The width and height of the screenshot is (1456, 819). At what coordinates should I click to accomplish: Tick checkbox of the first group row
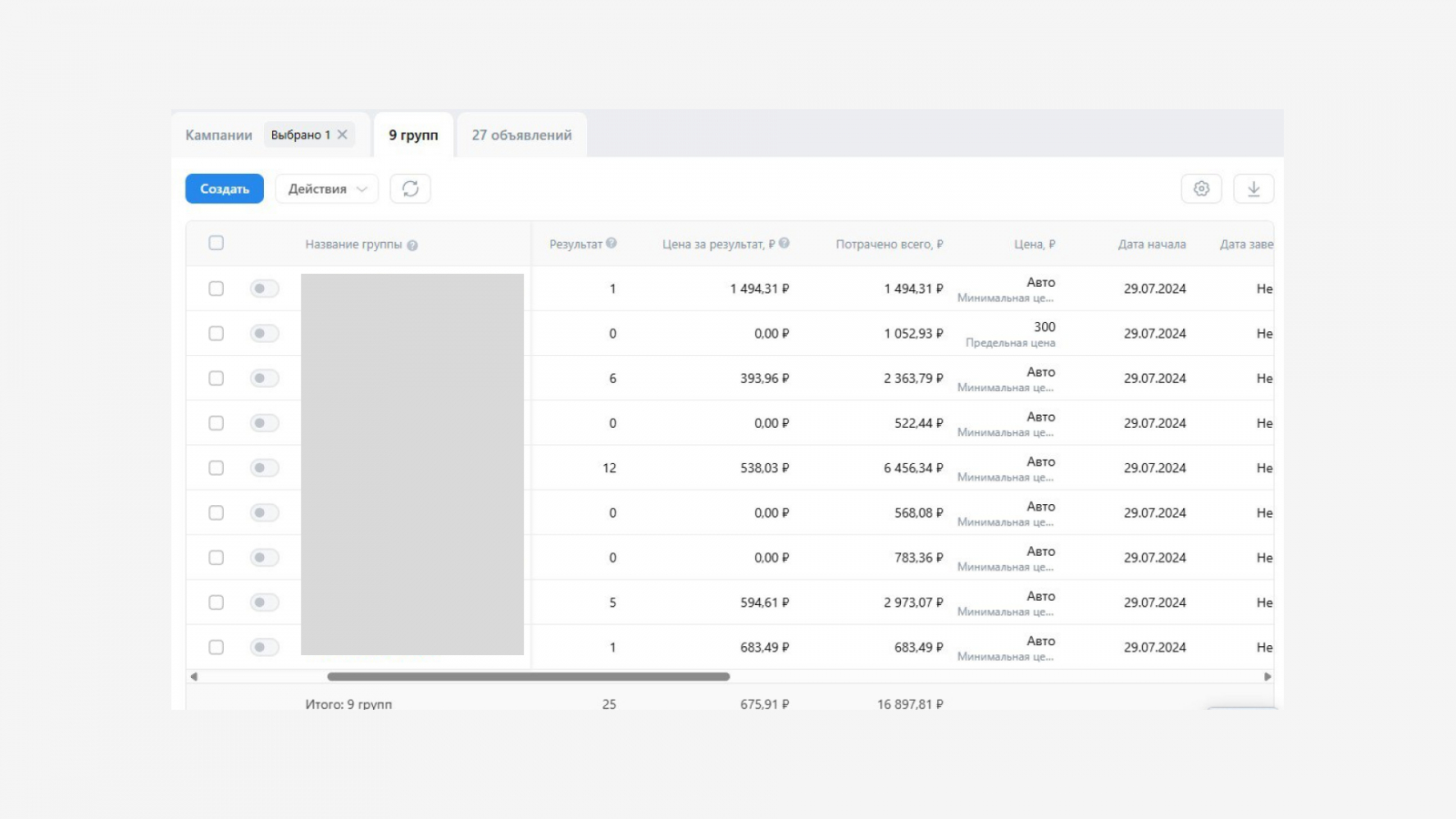[216, 288]
